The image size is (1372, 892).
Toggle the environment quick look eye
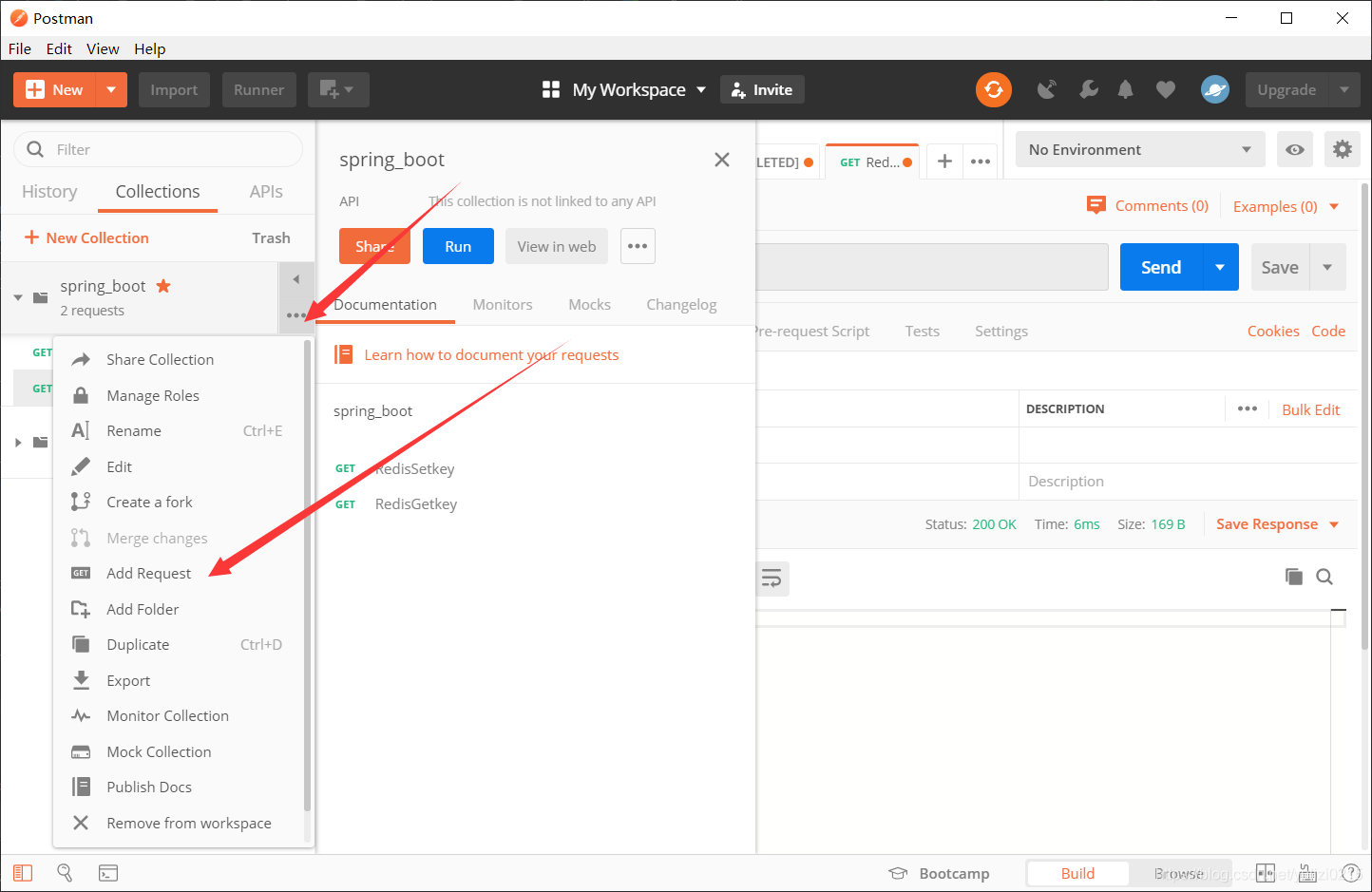click(1294, 149)
